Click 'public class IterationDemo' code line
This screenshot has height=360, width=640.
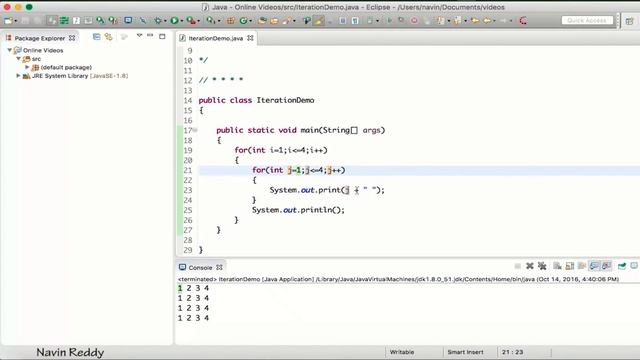pyautogui.click(x=256, y=100)
